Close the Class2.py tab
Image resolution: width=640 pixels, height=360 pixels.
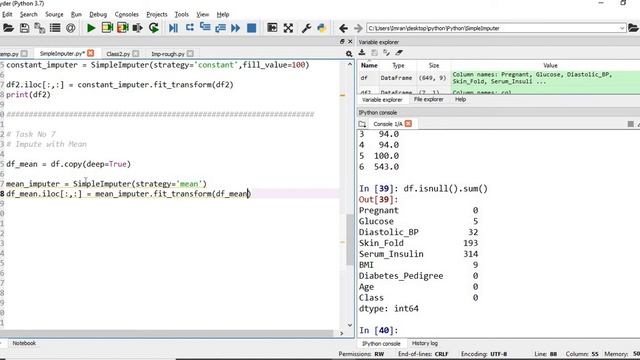pyautogui.click(x=136, y=54)
